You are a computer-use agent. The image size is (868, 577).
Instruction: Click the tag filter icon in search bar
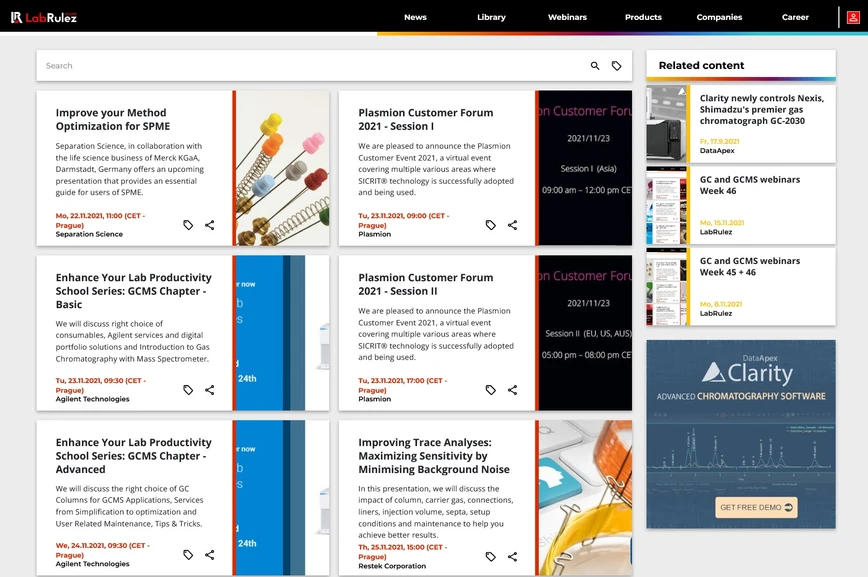pos(616,66)
